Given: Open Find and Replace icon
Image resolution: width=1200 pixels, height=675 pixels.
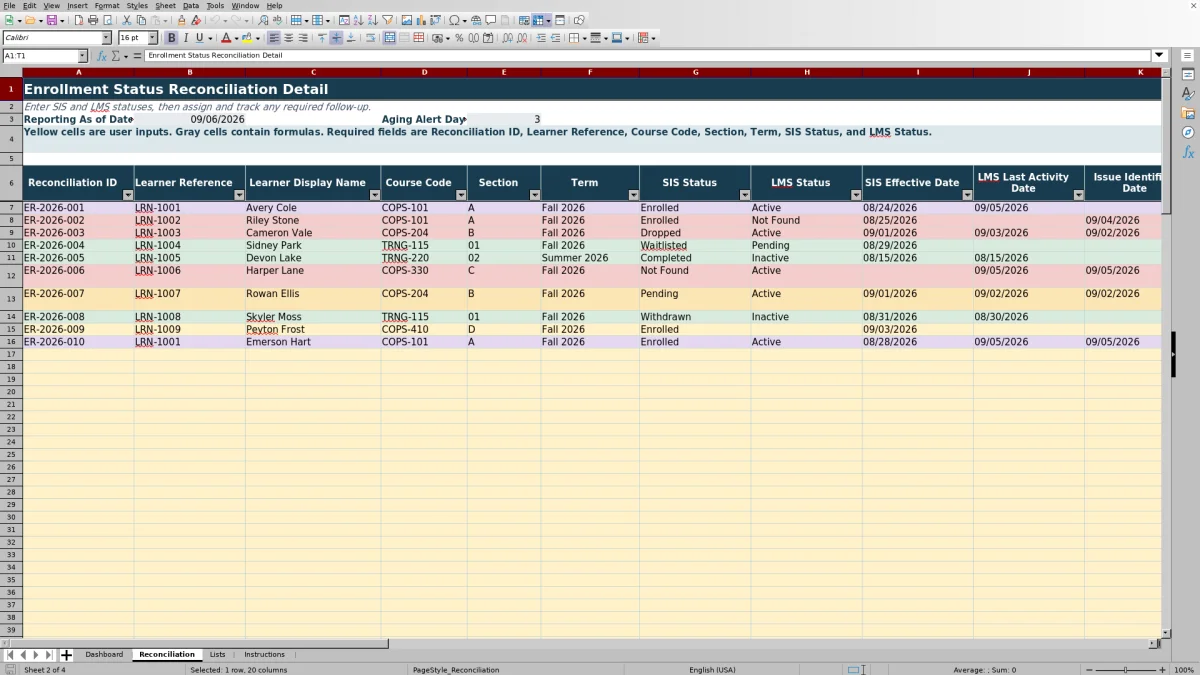Looking at the screenshot, I should (x=263, y=20).
